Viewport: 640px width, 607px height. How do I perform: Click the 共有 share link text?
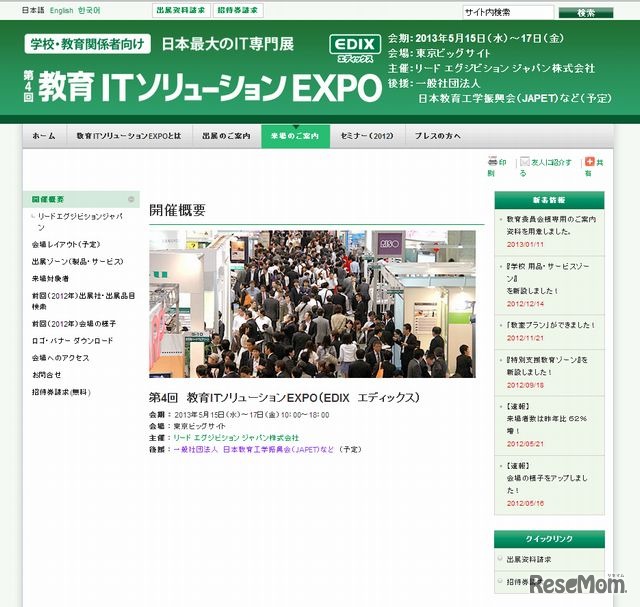[594, 168]
